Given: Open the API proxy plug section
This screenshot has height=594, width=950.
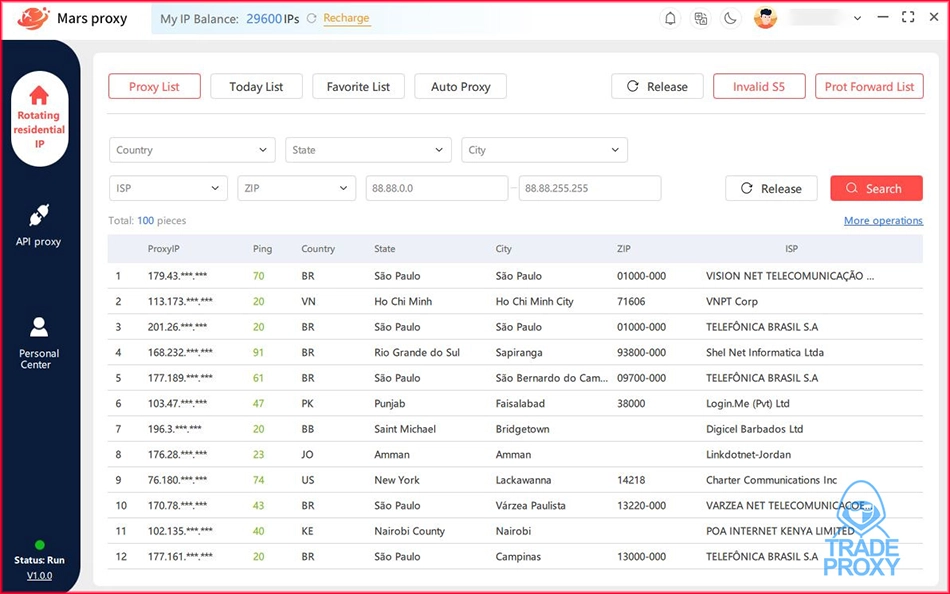Looking at the screenshot, I should point(38,225).
